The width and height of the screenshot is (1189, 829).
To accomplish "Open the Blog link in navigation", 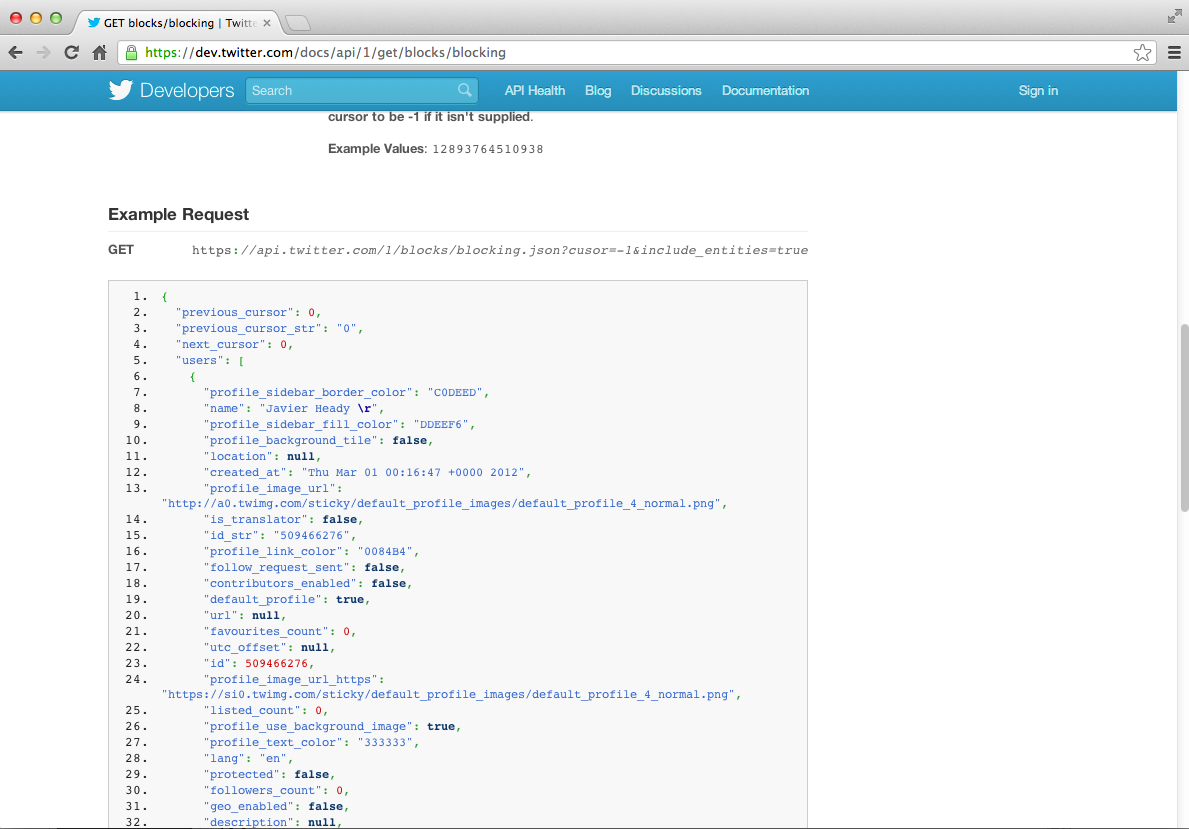I will (598, 90).
